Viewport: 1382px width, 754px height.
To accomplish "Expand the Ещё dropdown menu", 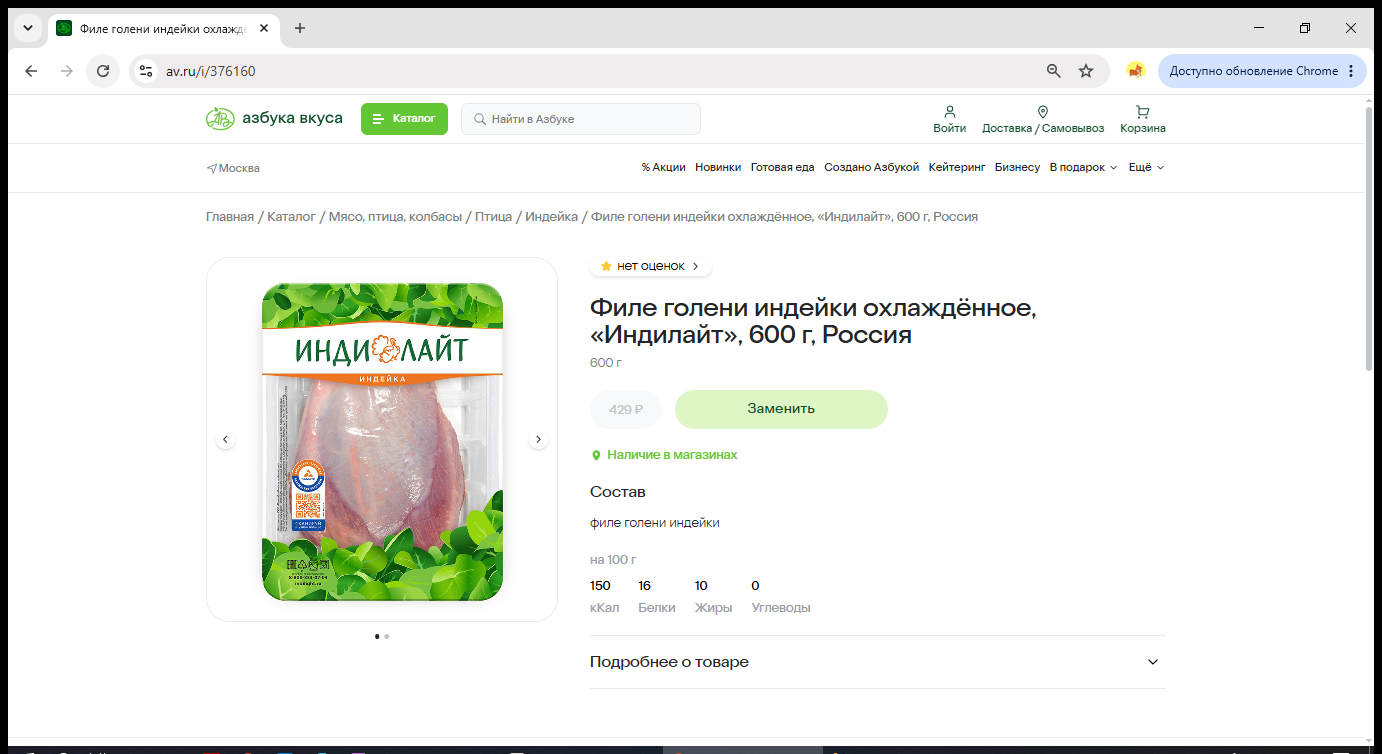I will 1146,167.
